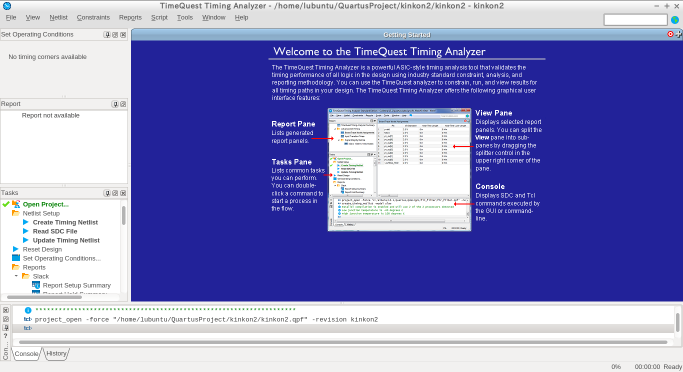Click the Netlist Setup folder icon
683x372 pixels.
16,213
